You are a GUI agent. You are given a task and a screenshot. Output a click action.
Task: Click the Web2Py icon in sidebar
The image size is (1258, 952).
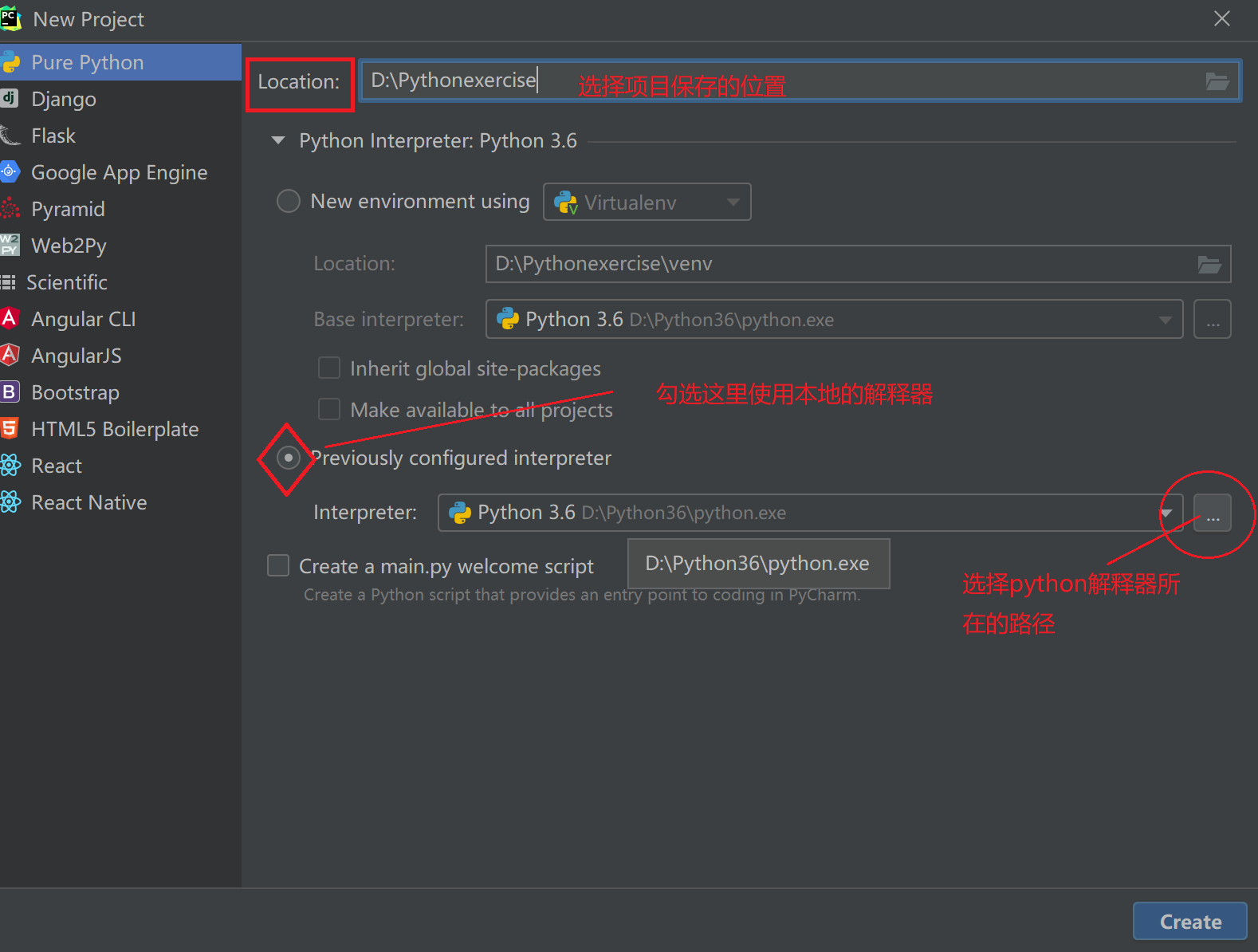point(10,245)
